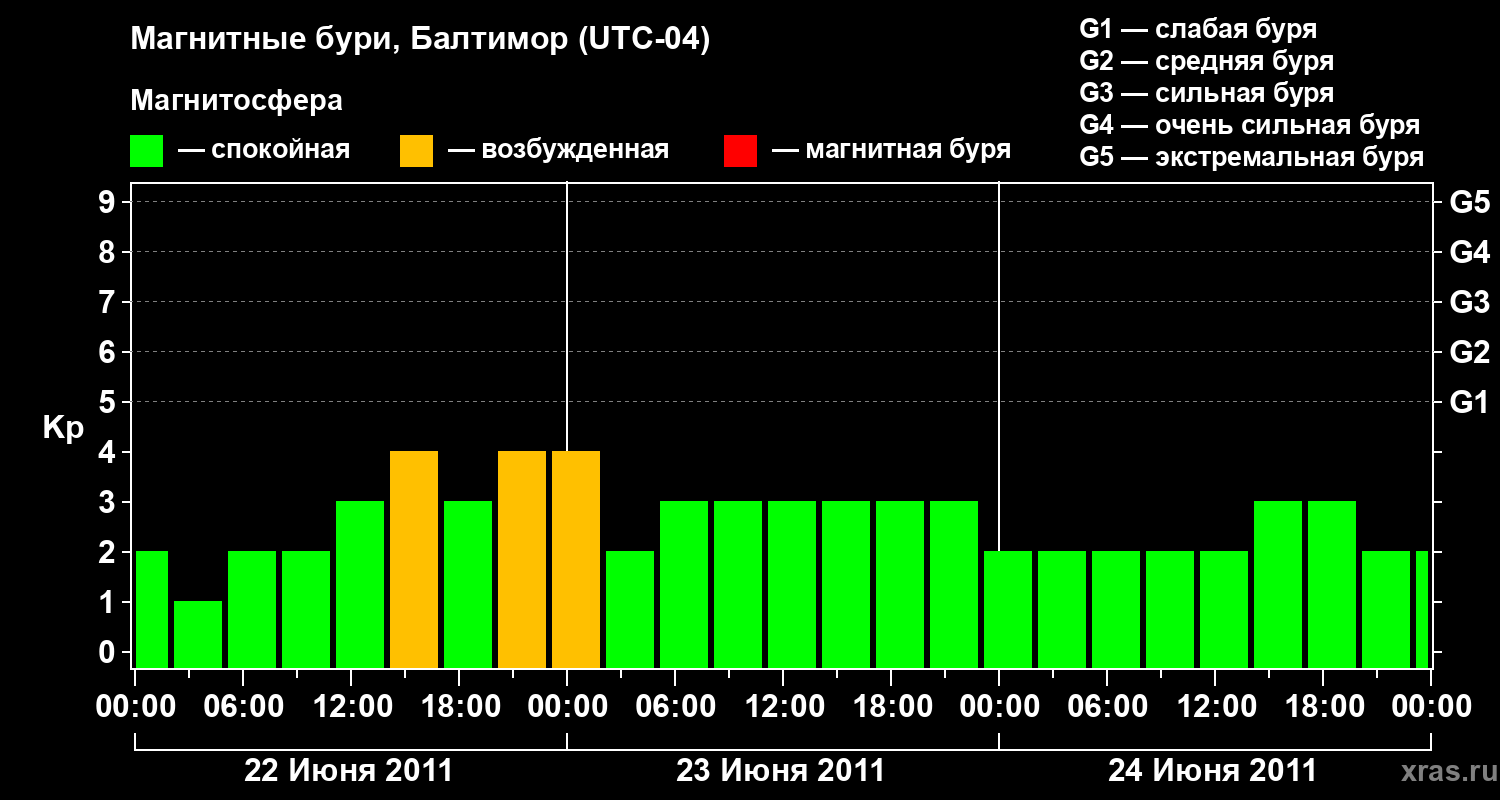Click the '22 Июня 2011' date label
Viewport: 1500px width, 800px height.
(x=349, y=771)
